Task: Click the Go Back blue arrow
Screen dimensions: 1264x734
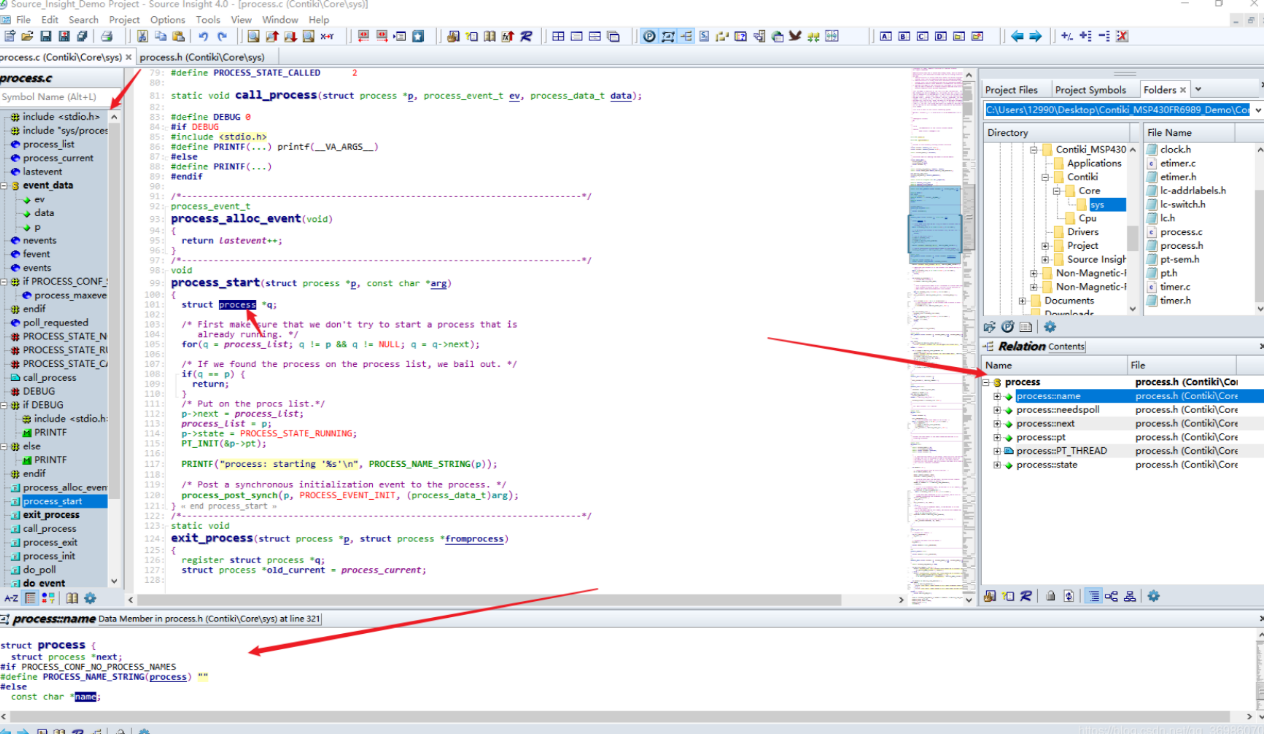Action: 1017,37
